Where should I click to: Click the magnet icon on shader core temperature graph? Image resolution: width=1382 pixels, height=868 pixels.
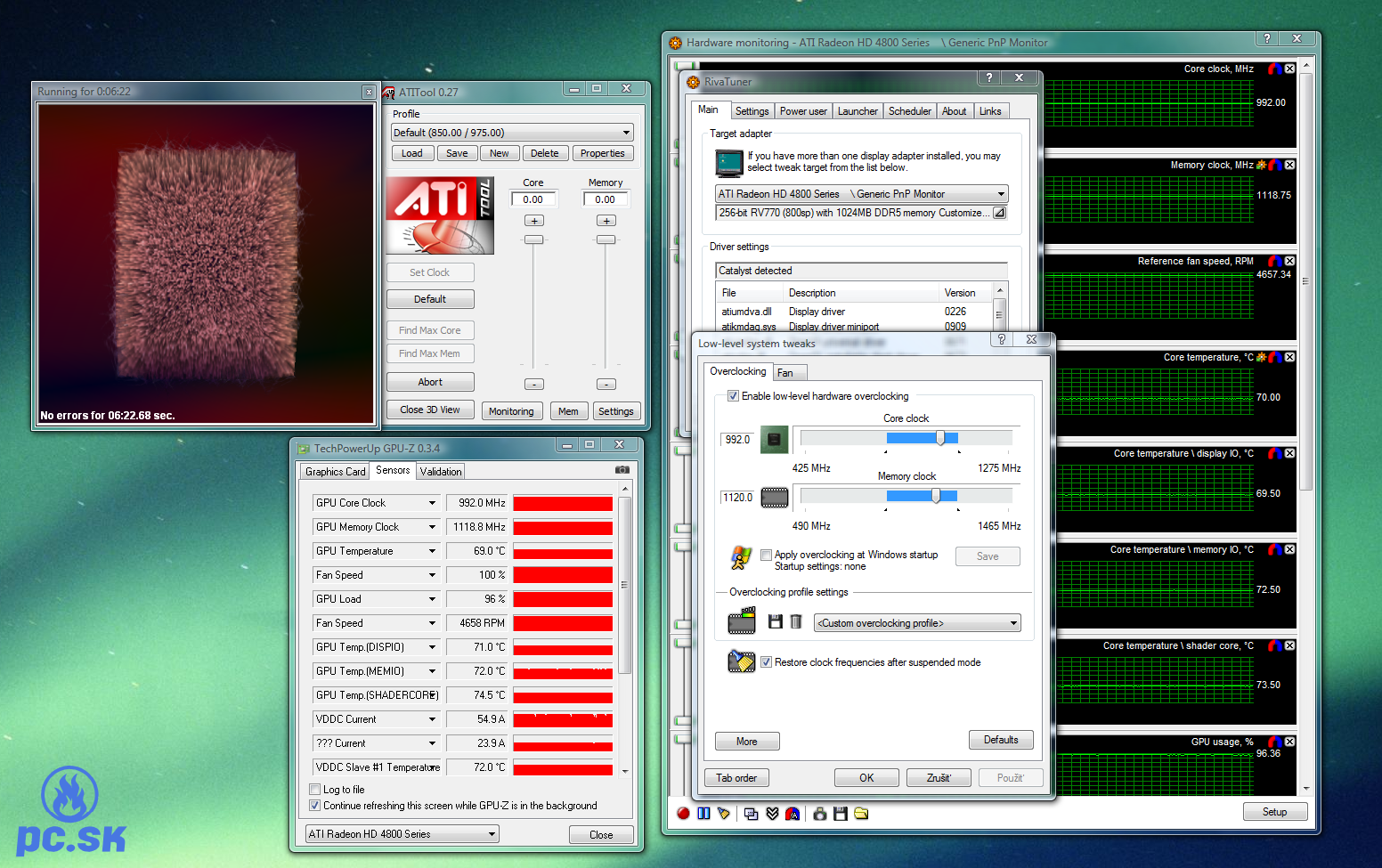pyautogui.click(x=1275, y=645)
